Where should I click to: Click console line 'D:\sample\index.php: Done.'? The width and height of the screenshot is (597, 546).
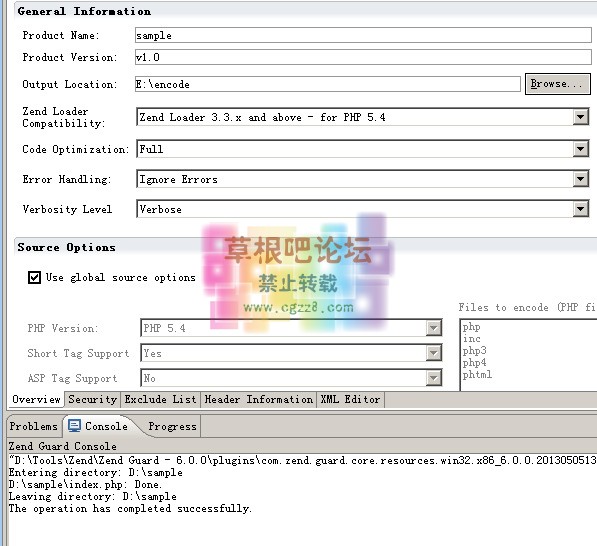[x=85, y=485]
